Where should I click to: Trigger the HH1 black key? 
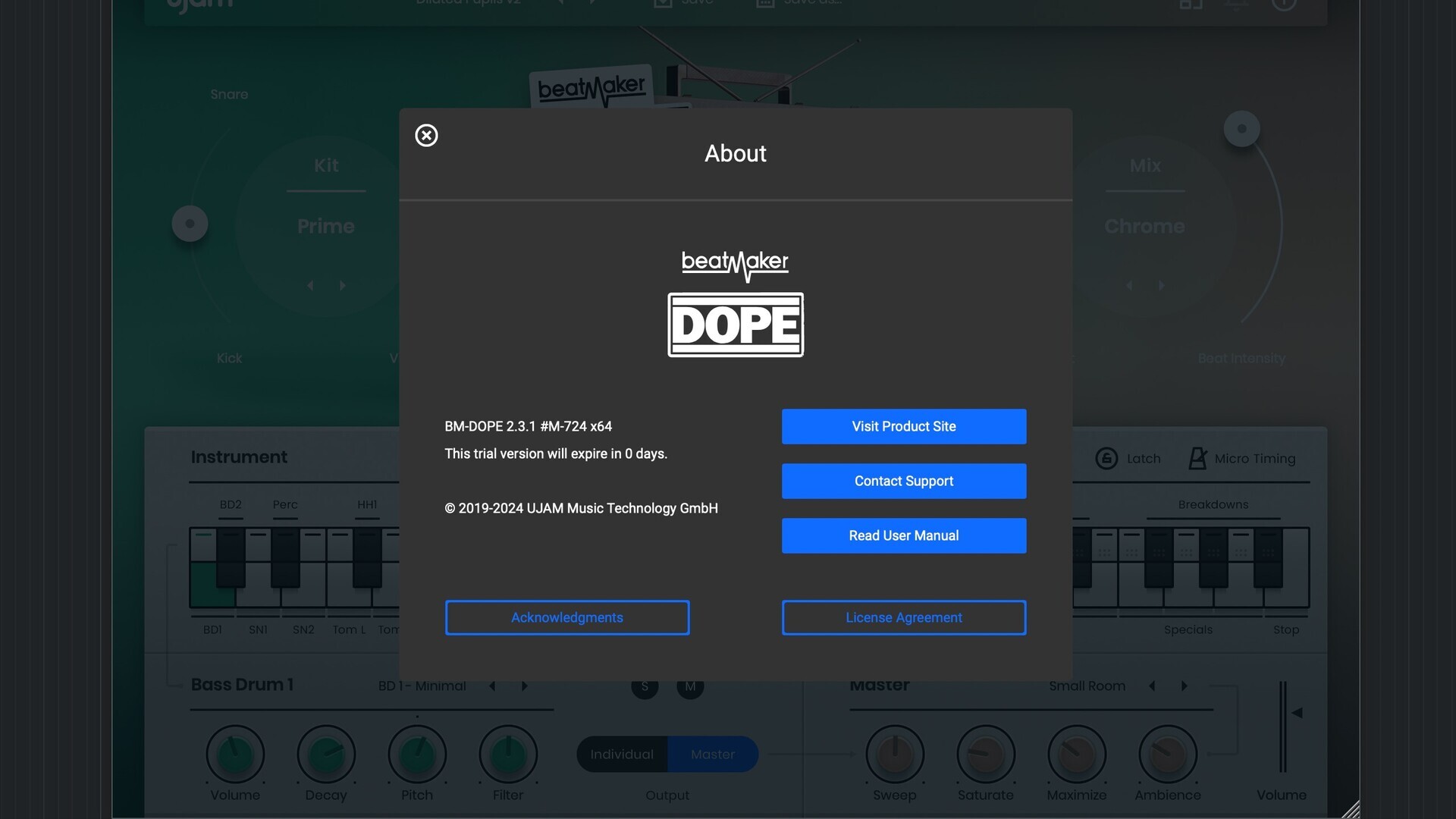click(x=367, y=558)
